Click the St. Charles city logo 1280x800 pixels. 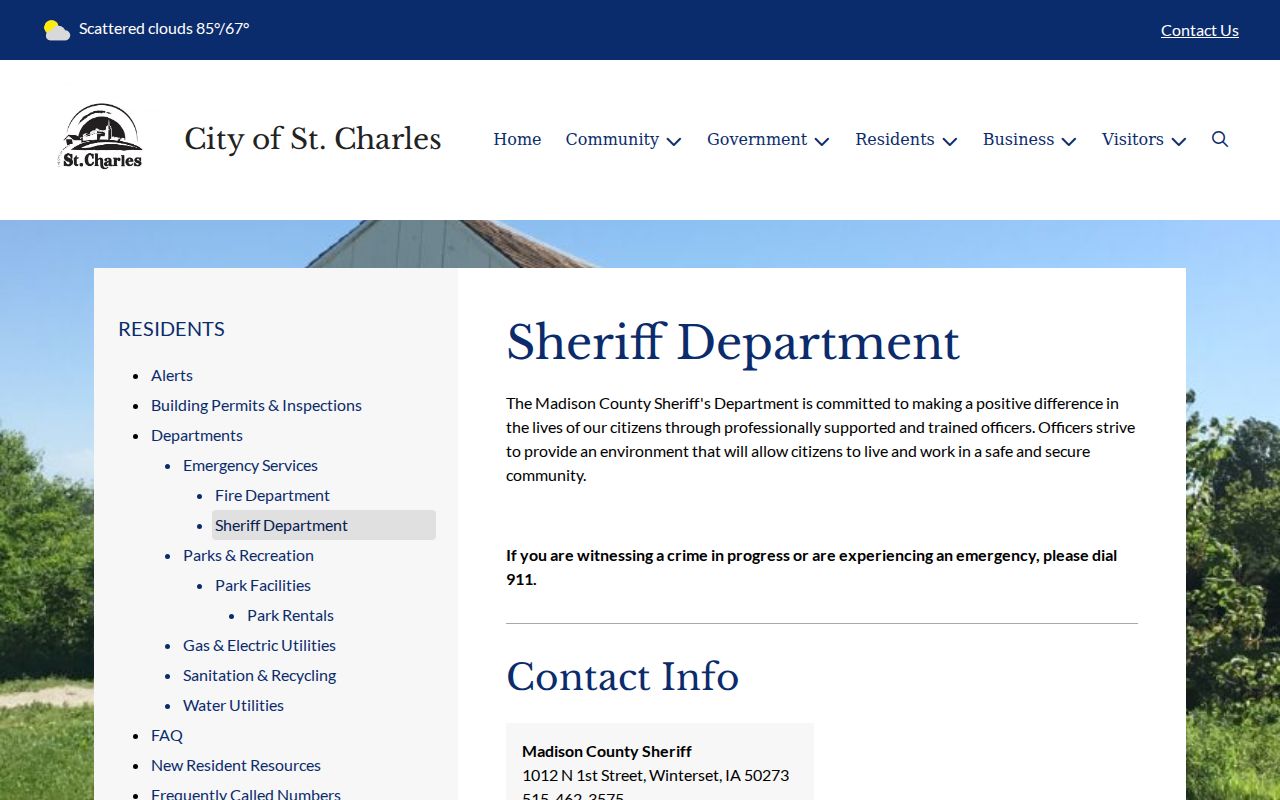tap(101, 137)
